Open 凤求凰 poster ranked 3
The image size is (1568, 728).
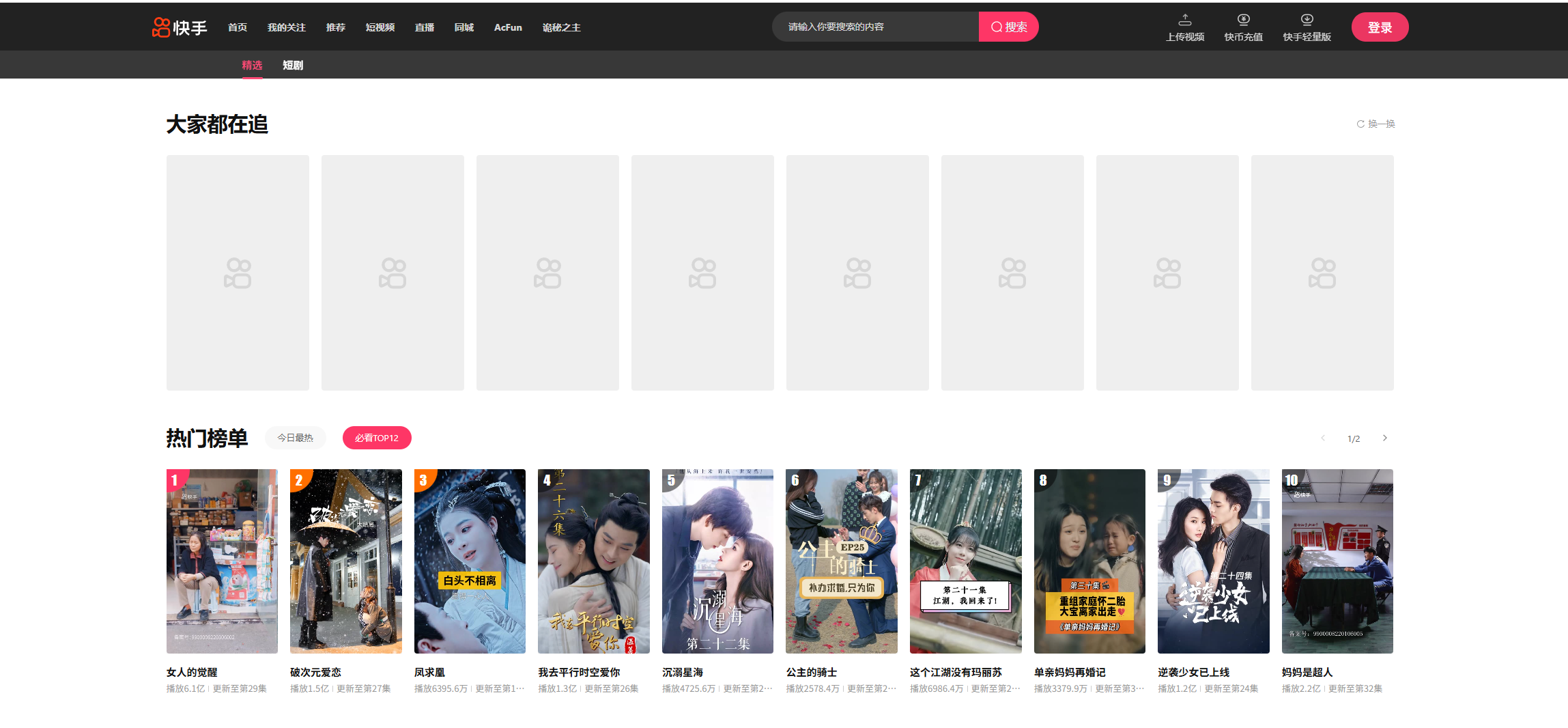click(x=470, y=561)
